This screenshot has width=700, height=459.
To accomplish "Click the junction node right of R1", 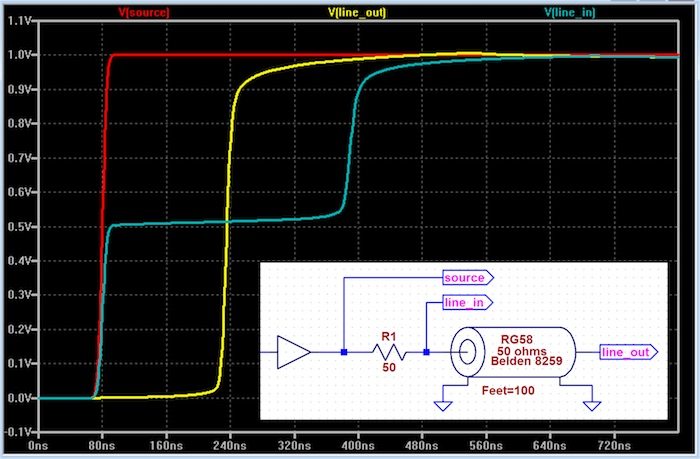I will click(426, 352).
